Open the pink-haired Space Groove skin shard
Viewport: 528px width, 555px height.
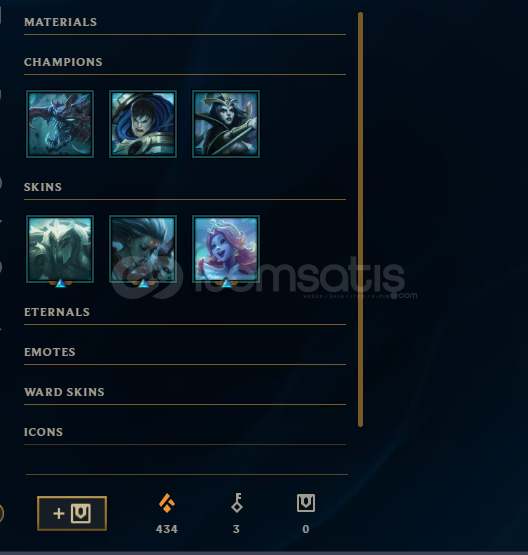click(x=226, y=249)
